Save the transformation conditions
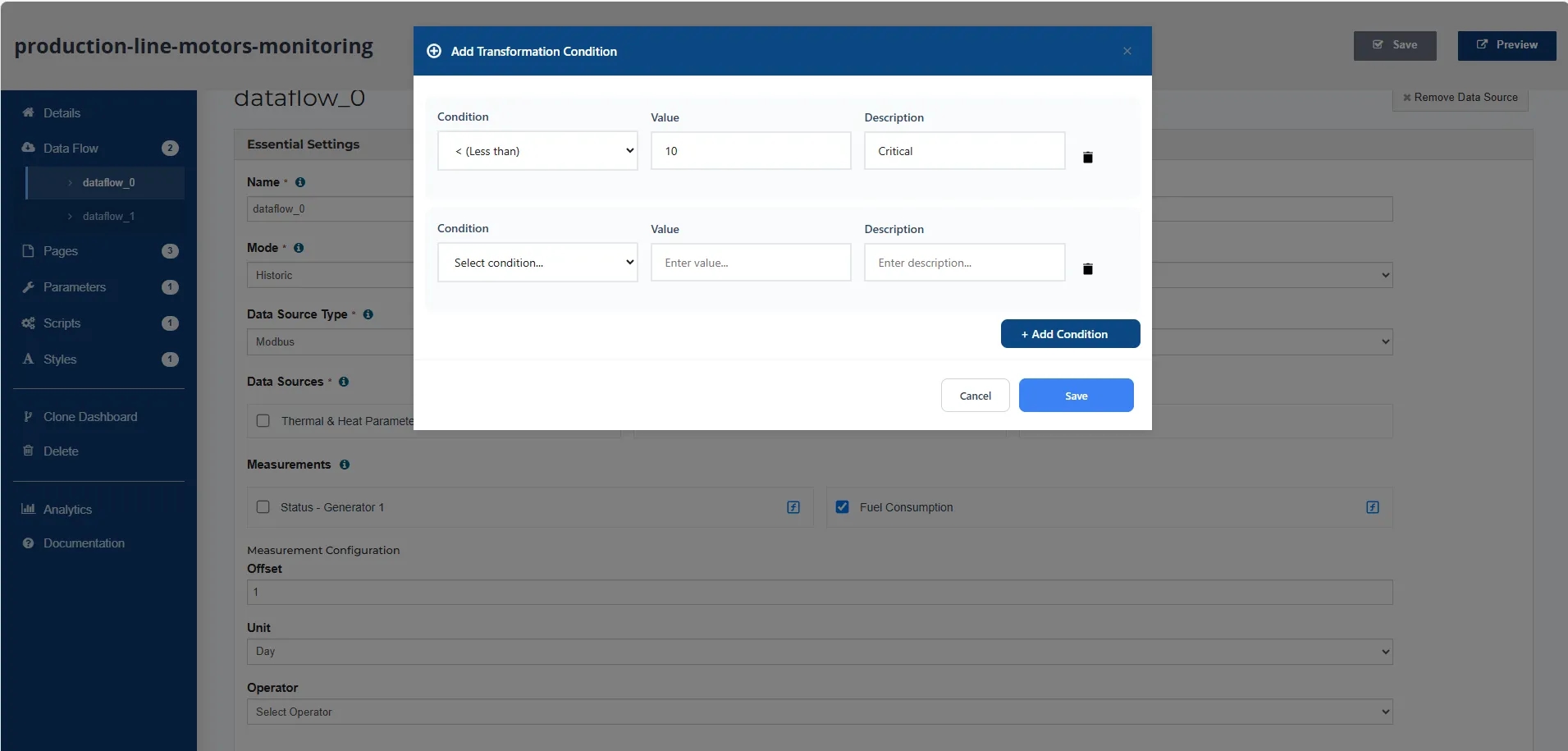The height and width of the screenshot is (751, 1568). click(x=1075, y=395)
